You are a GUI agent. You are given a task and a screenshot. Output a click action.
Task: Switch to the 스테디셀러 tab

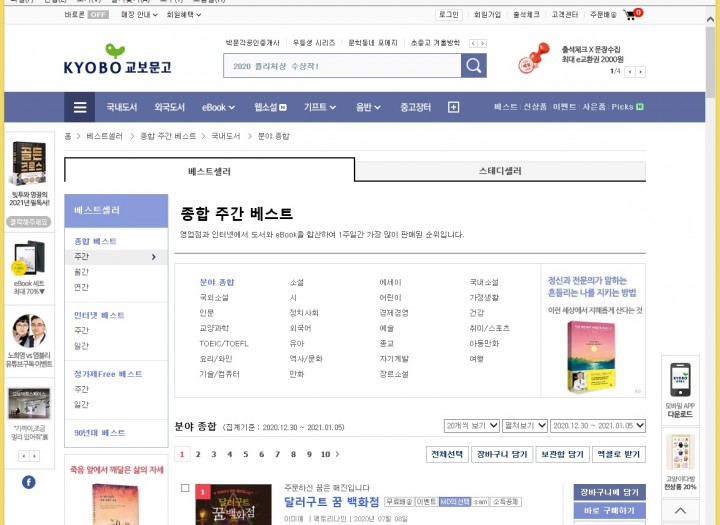coord(500,171)
